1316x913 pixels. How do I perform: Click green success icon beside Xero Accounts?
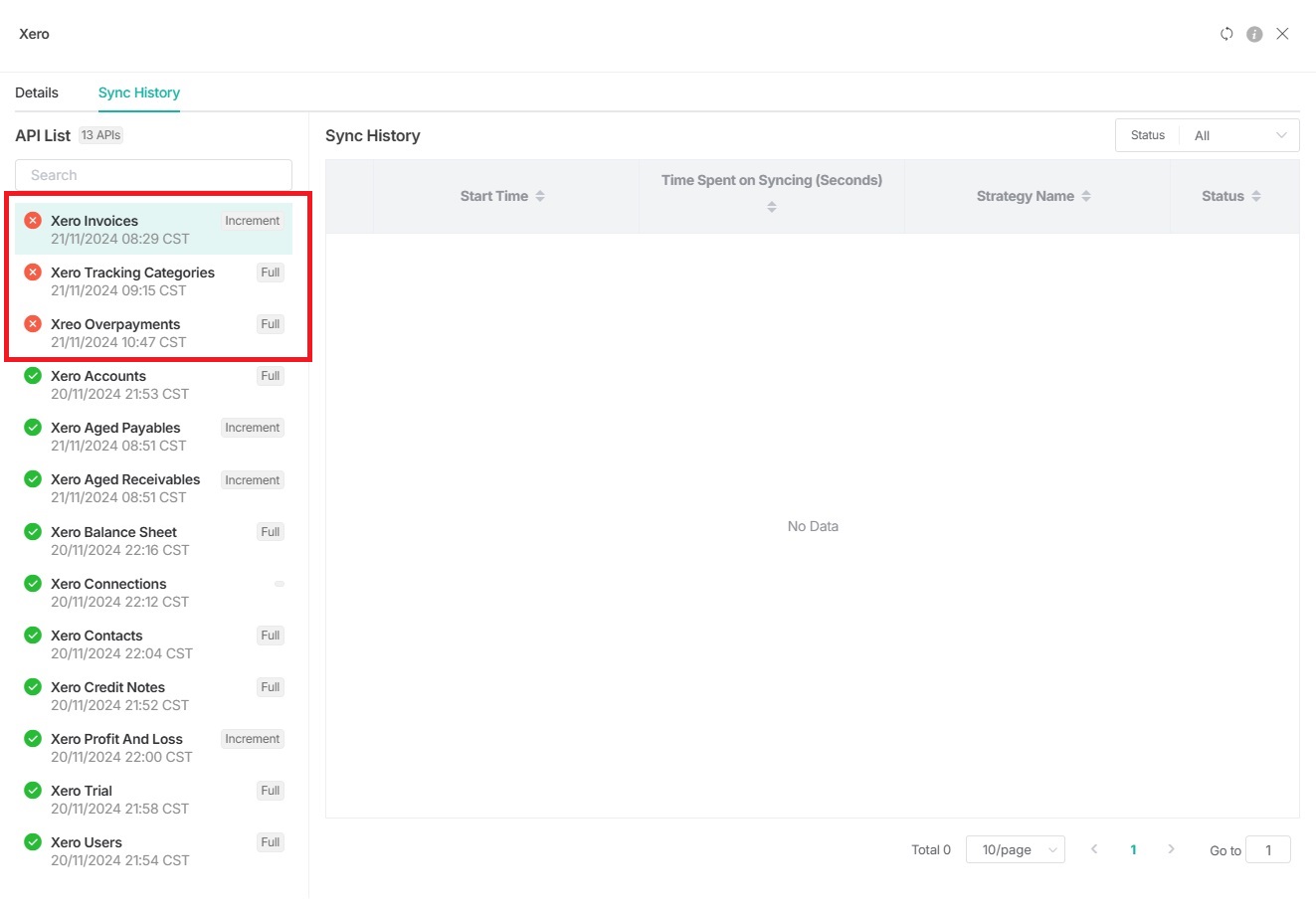click(x=33, y=376)
